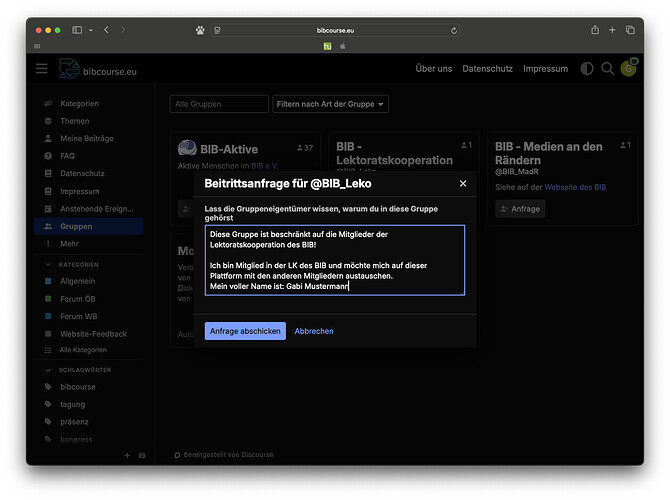Click the Forum ÖB category color square
The height and width of the screenshot is (500, 670).
(x=48, y=299)
